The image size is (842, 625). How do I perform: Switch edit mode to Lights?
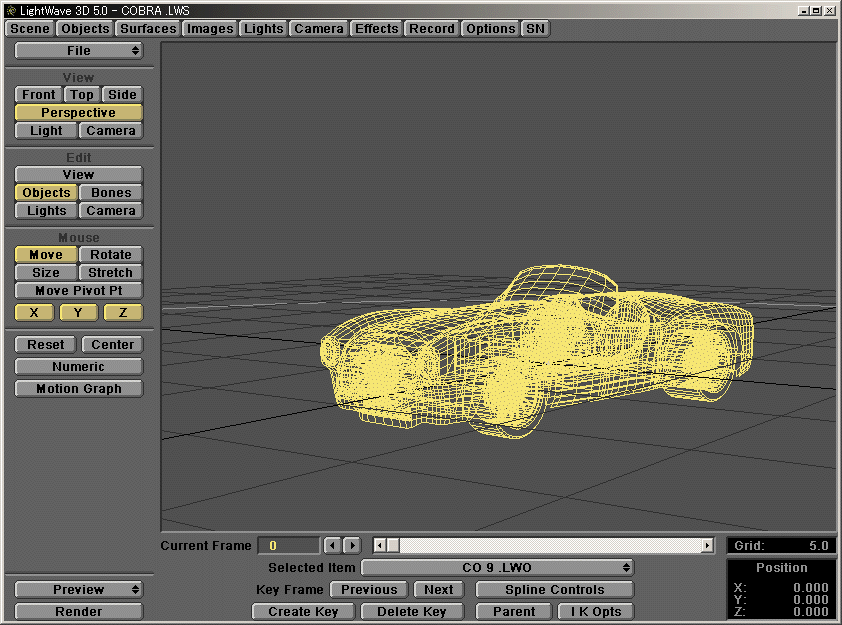(45, 210)
